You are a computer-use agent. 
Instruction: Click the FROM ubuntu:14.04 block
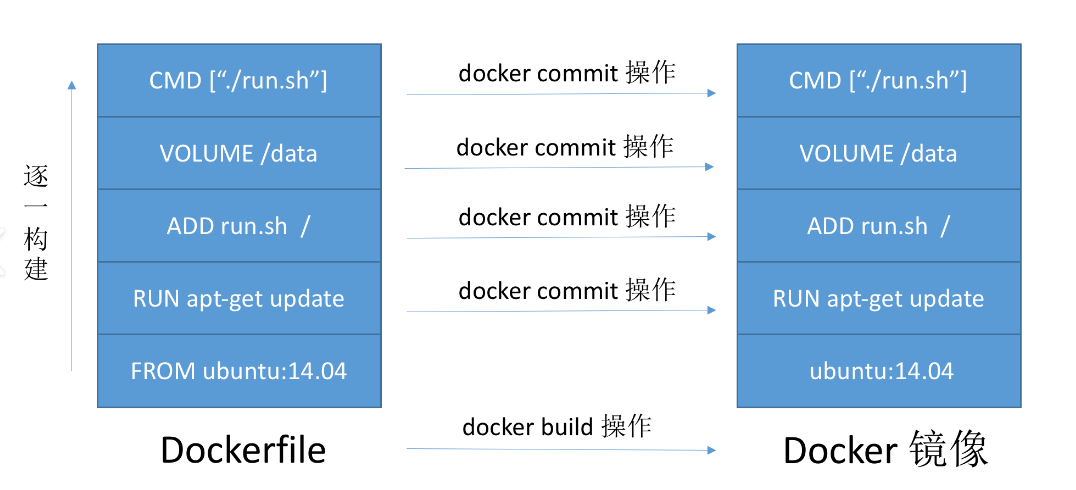(239, 371)
